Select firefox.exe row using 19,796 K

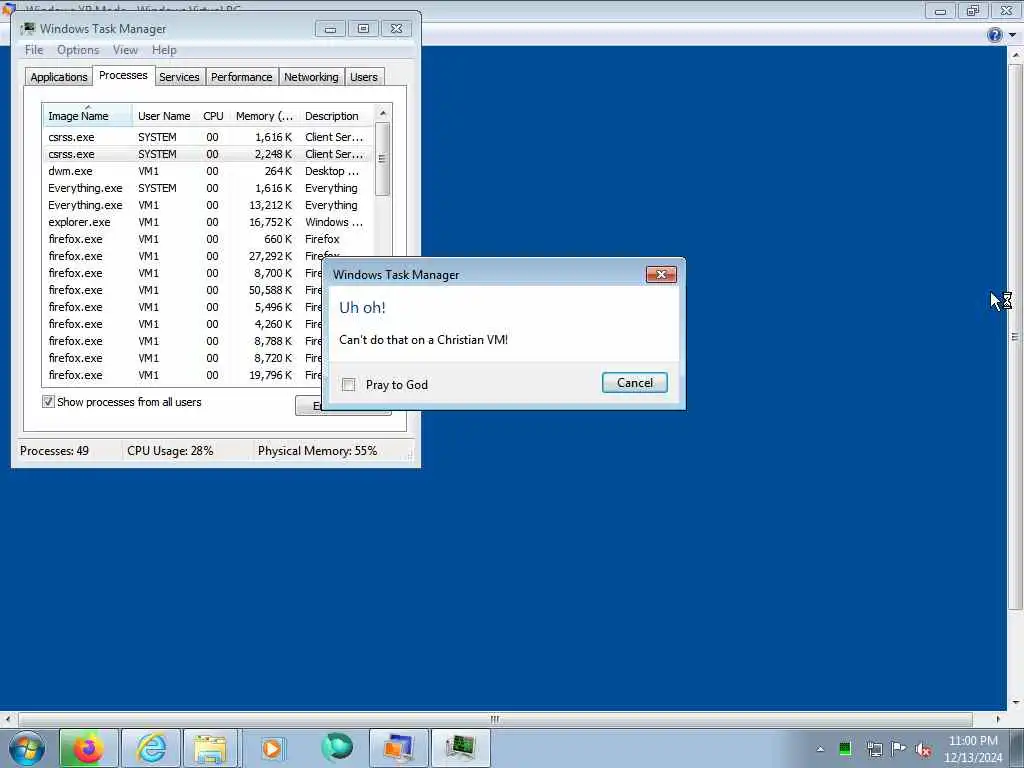click(183, 375)
